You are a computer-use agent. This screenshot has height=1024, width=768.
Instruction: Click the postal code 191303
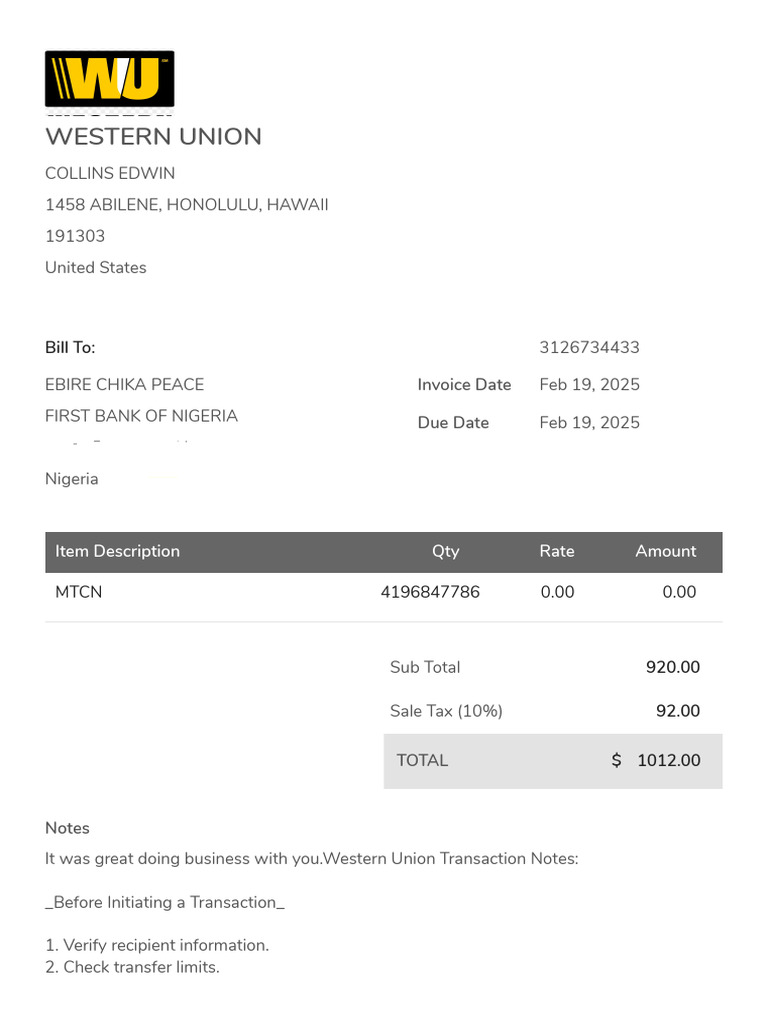75,236
